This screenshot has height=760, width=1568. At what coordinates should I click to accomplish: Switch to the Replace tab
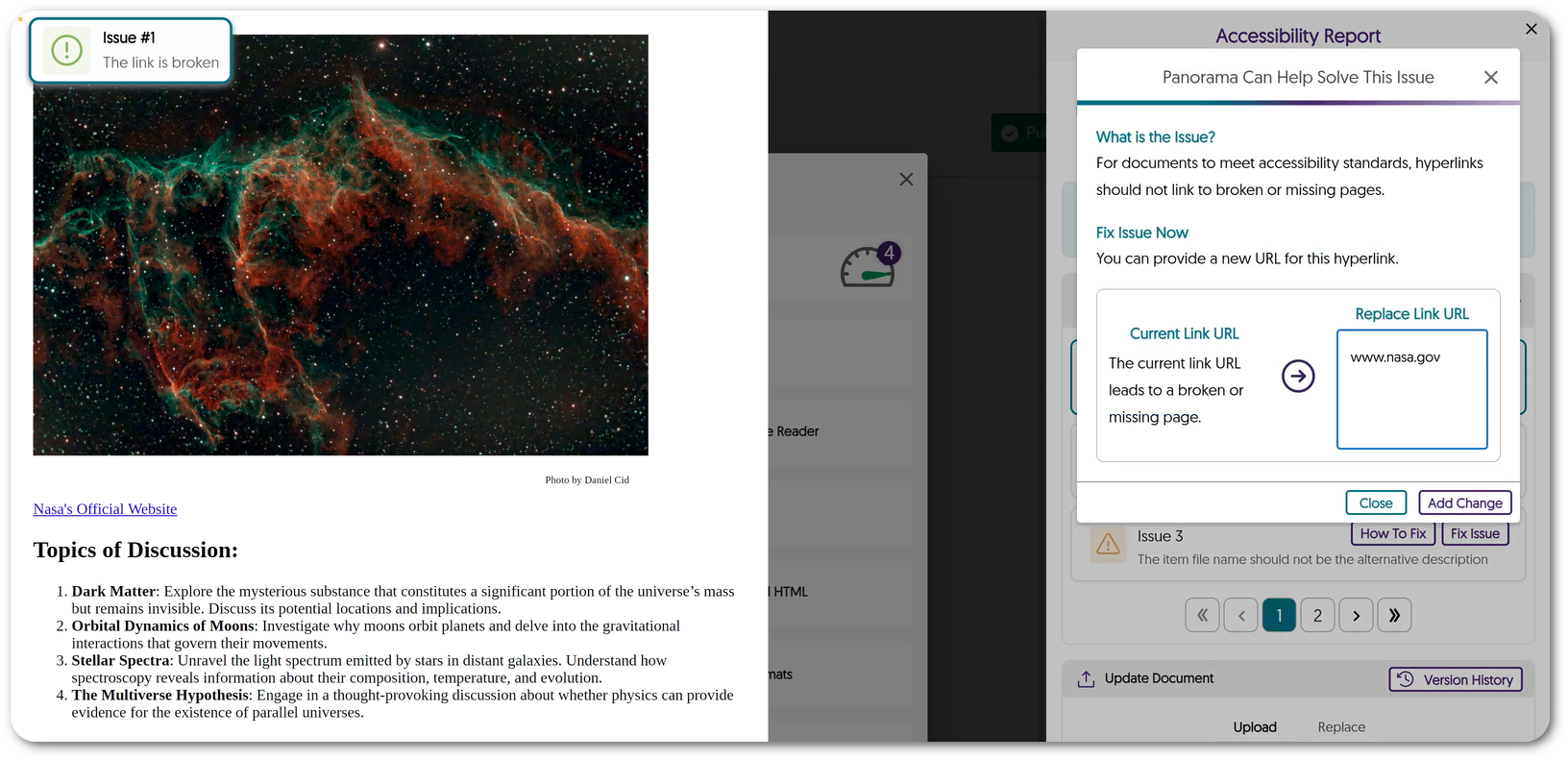1341,727
